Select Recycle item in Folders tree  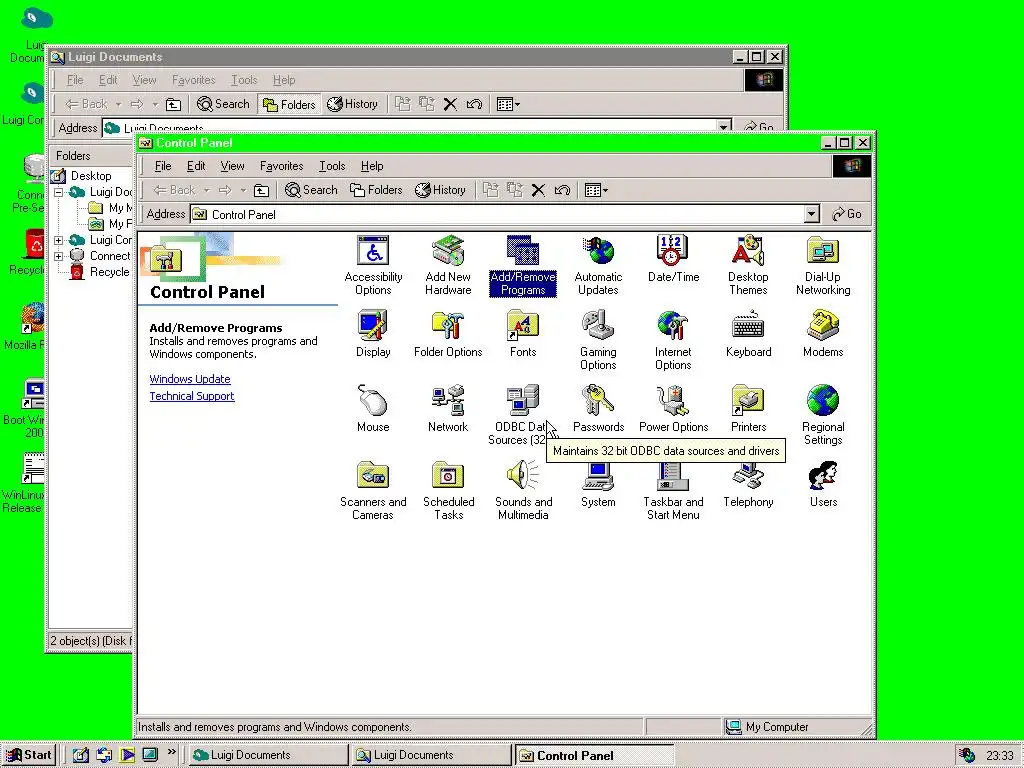pos(109,272)
